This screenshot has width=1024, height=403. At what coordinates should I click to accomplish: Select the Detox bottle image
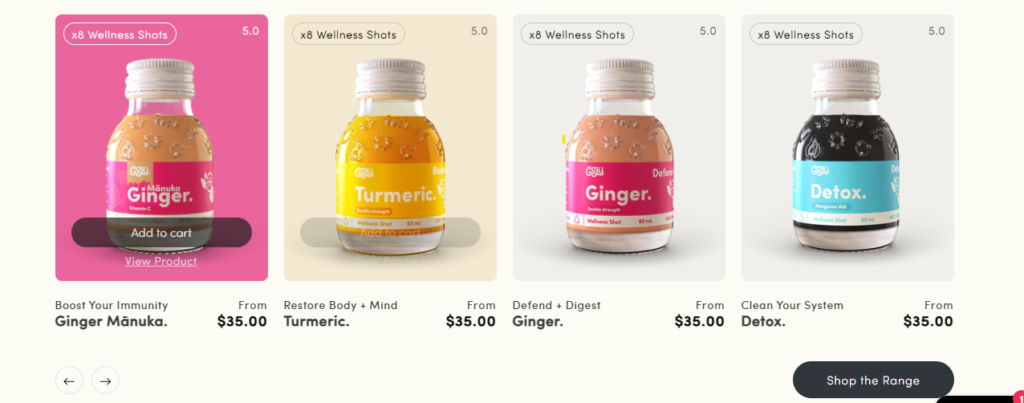(x=846, y=157)
